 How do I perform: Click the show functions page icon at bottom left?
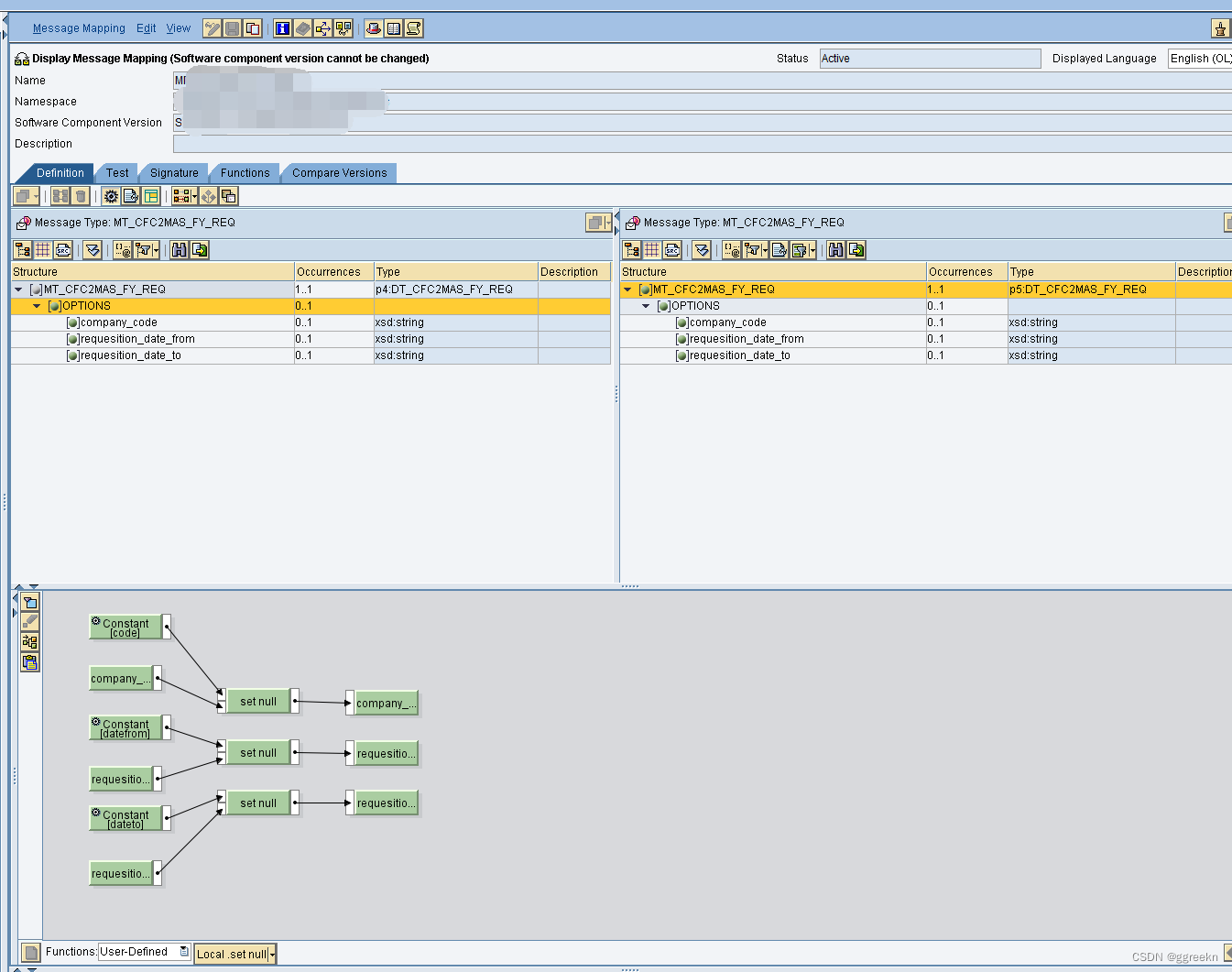tap(30, 953)
